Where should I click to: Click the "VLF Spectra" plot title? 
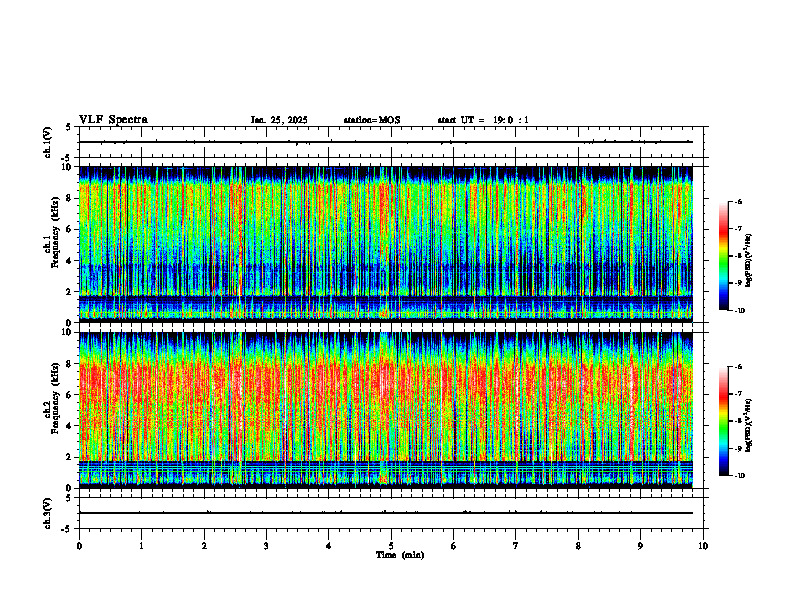(x=113, y=120)
